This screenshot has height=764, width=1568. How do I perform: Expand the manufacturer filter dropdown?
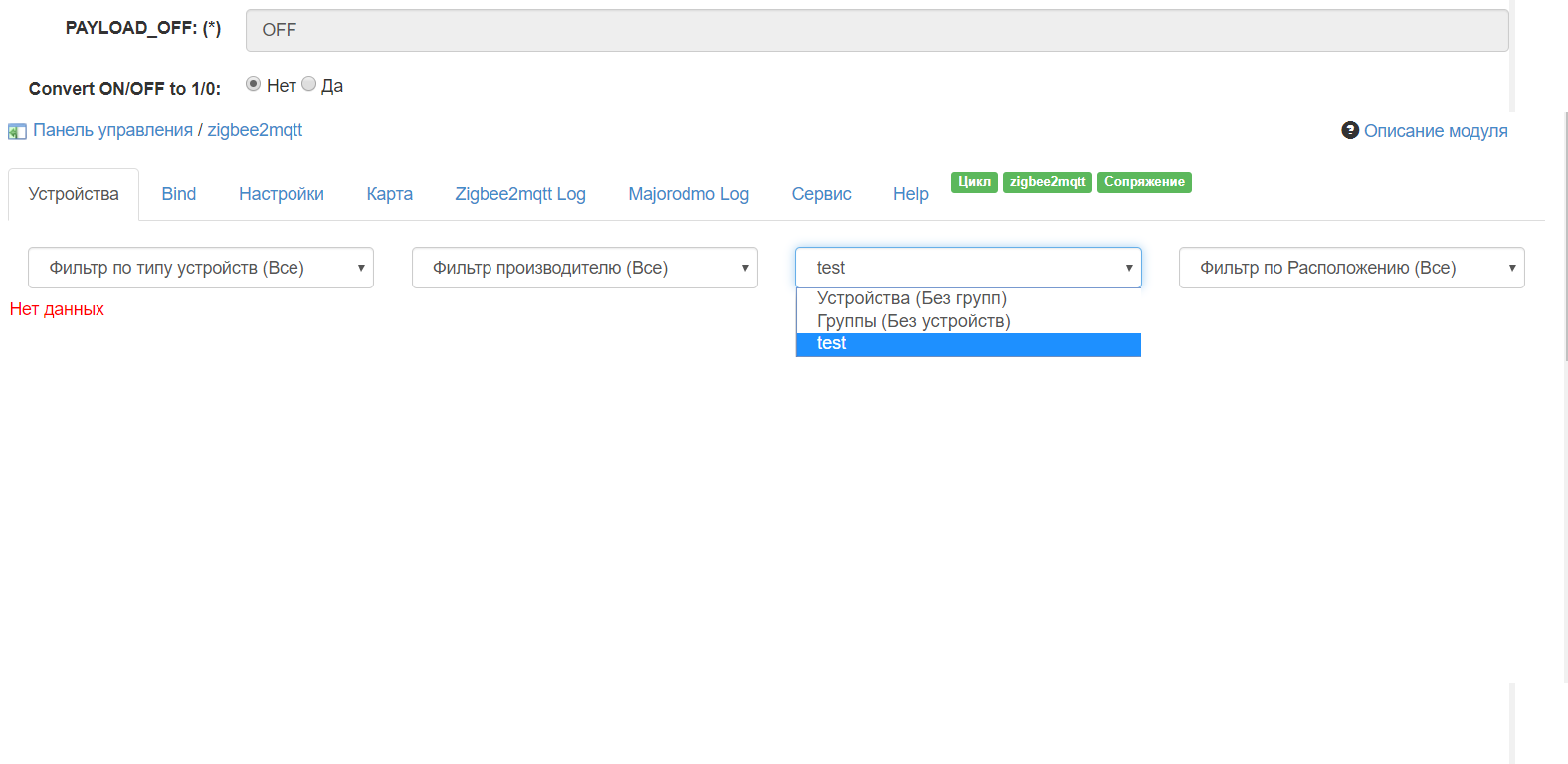point(585,268)
